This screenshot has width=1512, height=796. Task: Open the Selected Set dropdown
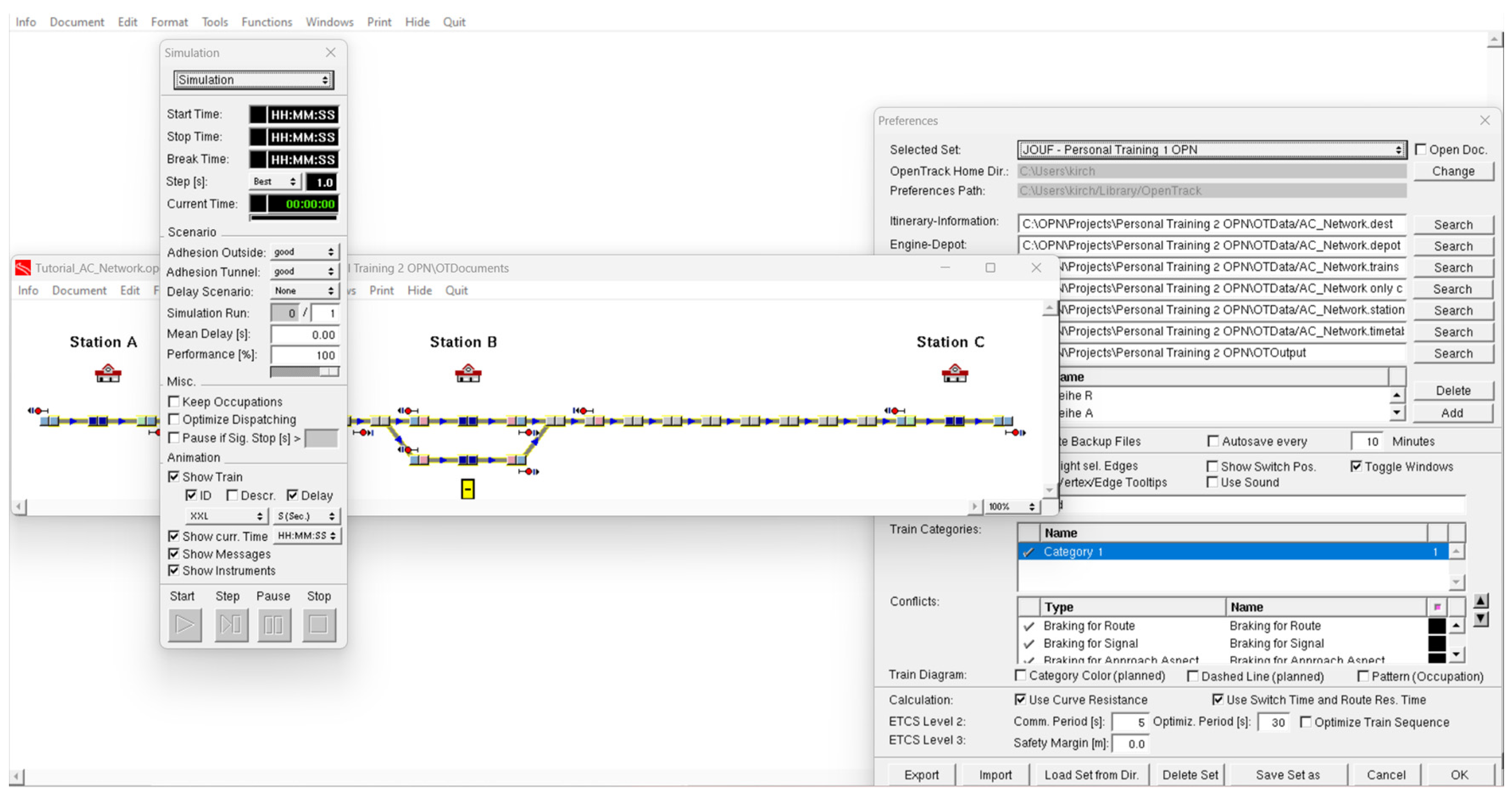[1212, 150]
